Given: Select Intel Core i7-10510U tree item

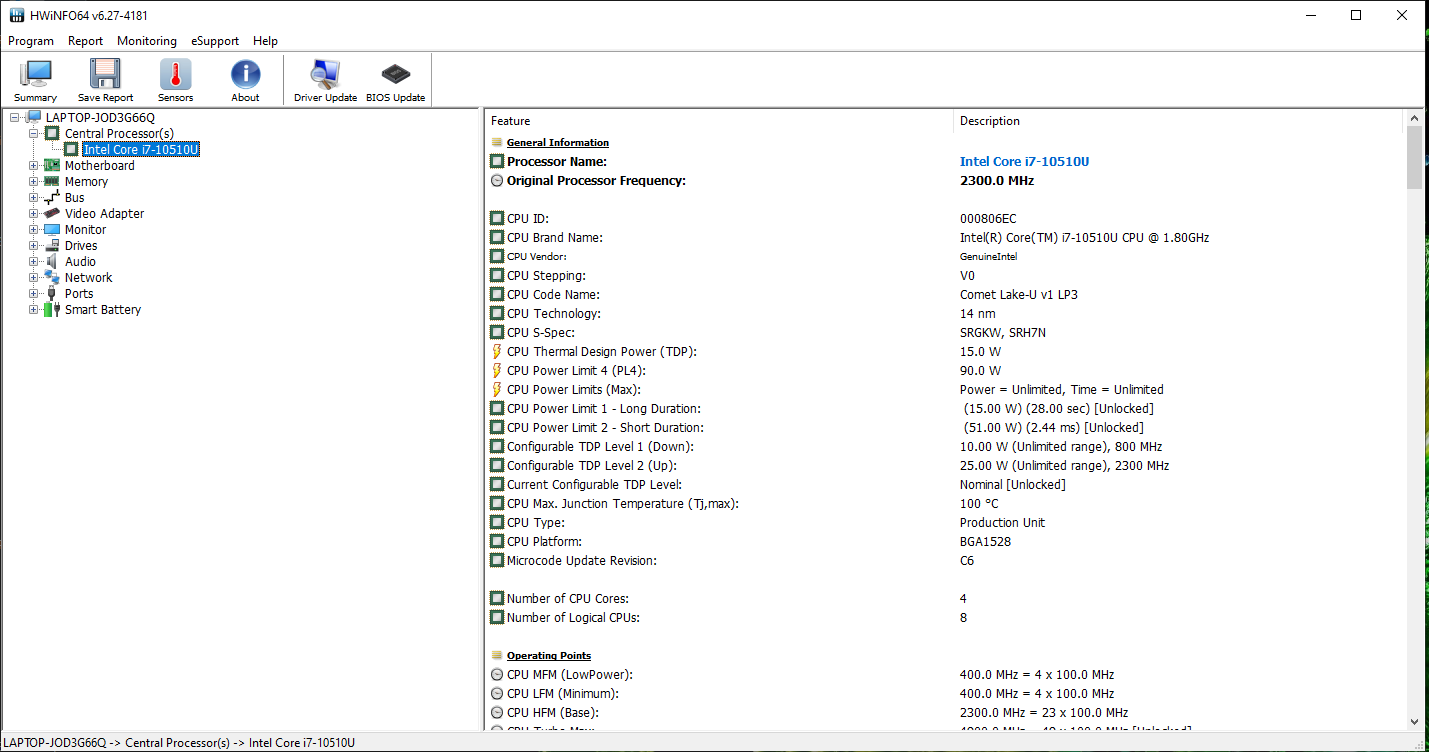Looking at the screenshot, I should (x=141, y=150).
